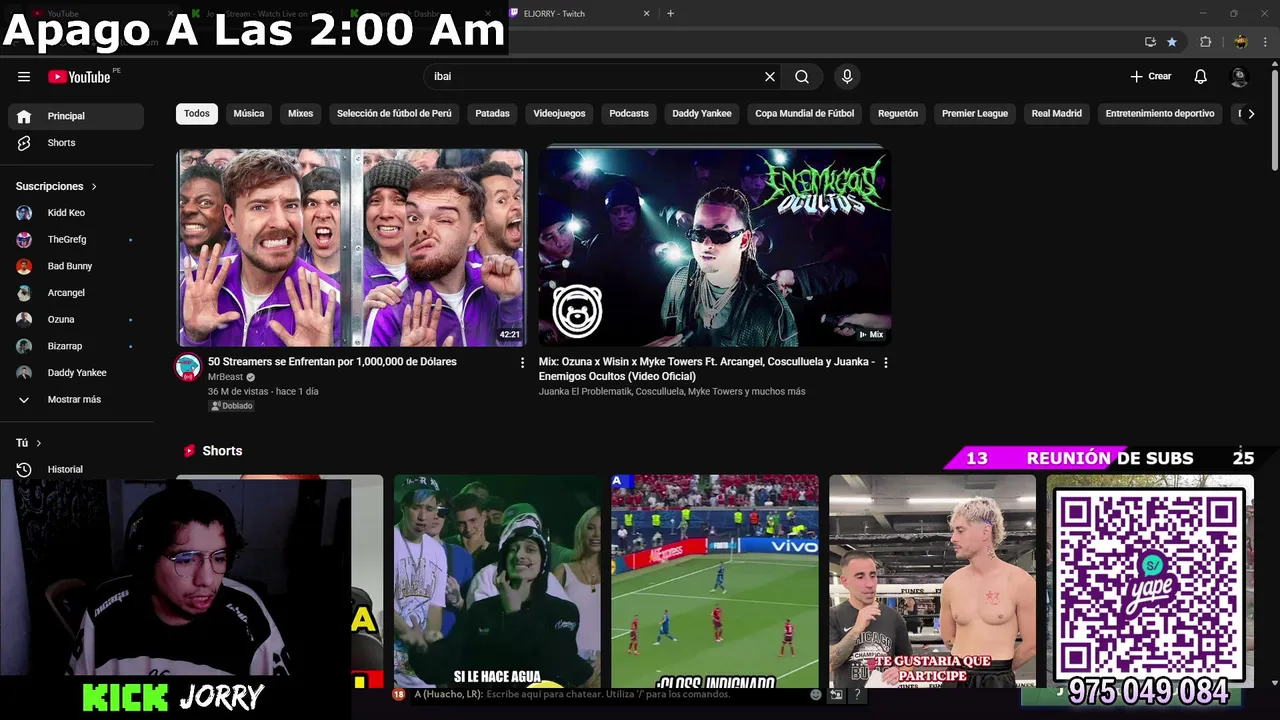Open the Enemigos Ocultos mix thumbnail
This screenshot has height=720, width=1280.
(714, 247)
